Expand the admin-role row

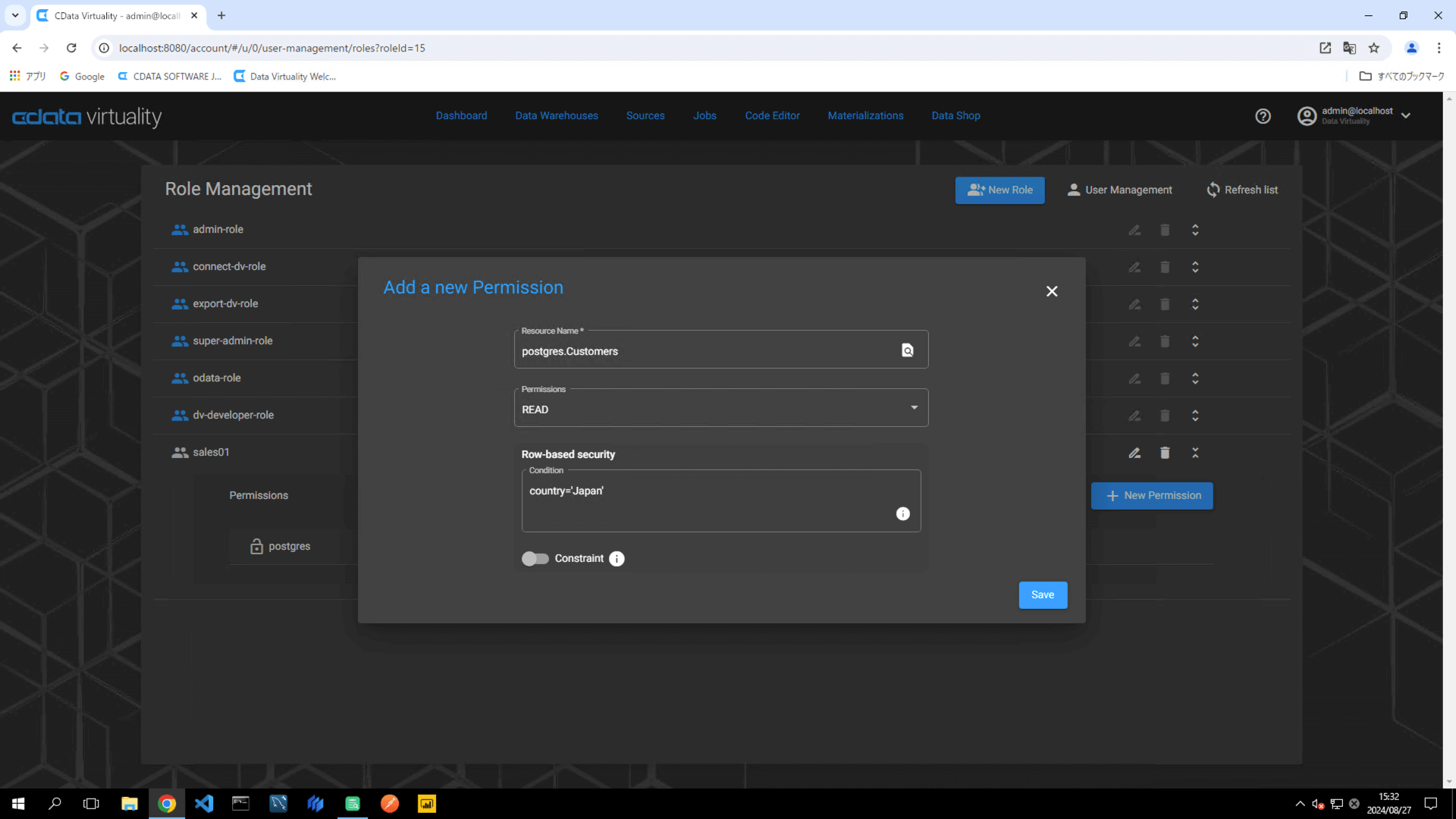[1195, 230]
